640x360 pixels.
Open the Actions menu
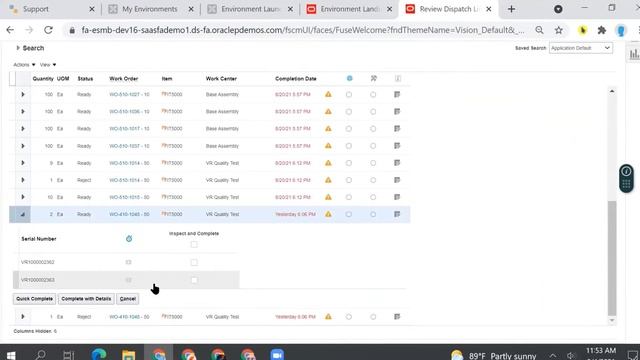coord(24,64)
